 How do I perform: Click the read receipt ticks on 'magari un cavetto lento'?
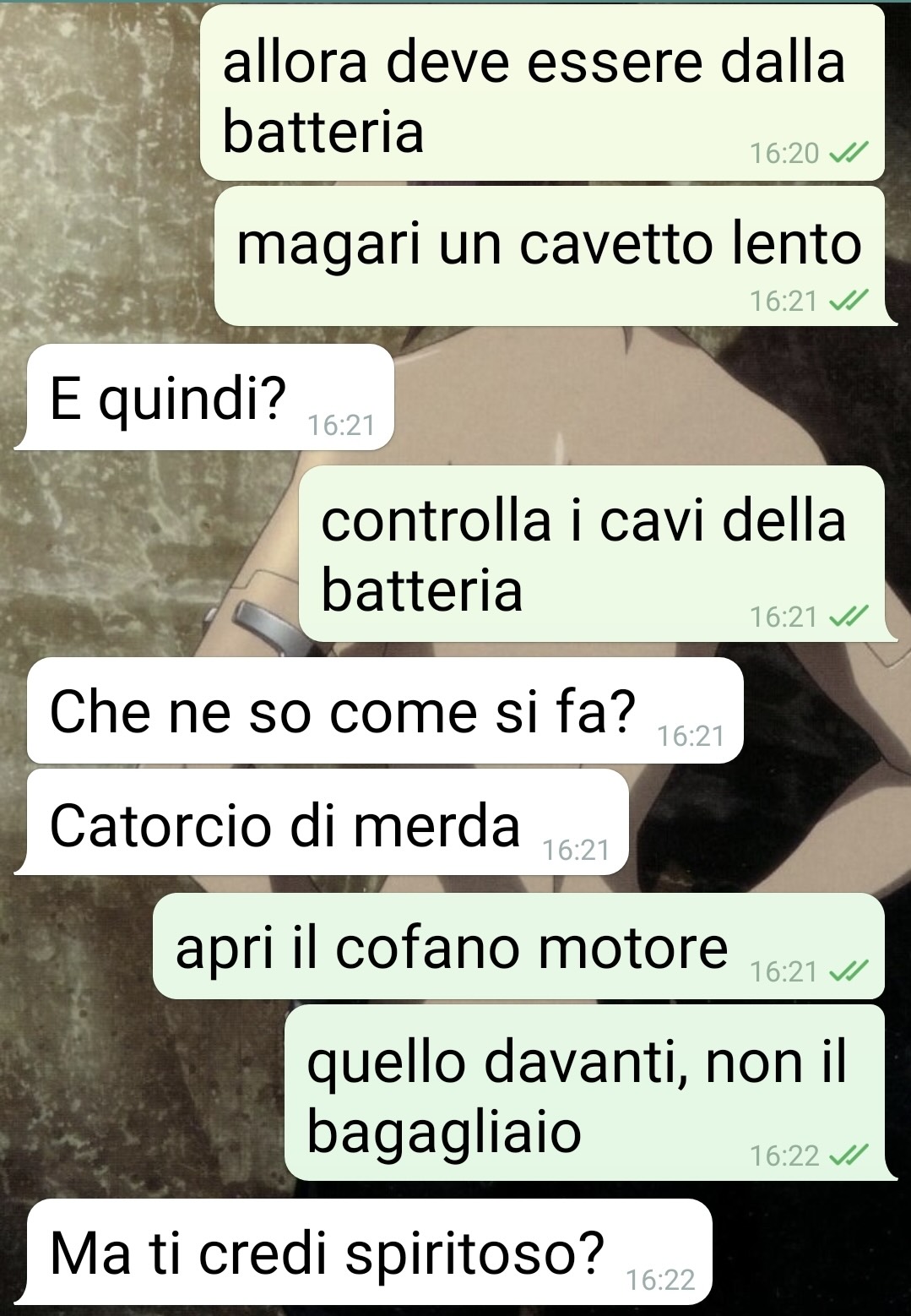pos(849,301)
